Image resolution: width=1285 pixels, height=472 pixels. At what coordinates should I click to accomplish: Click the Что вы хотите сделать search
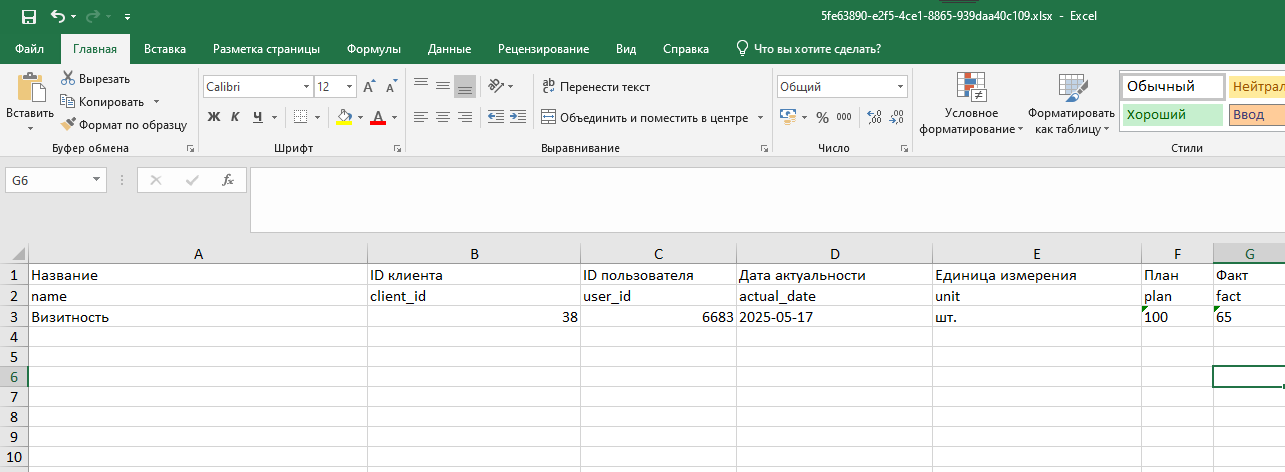[x=808, y=48]
